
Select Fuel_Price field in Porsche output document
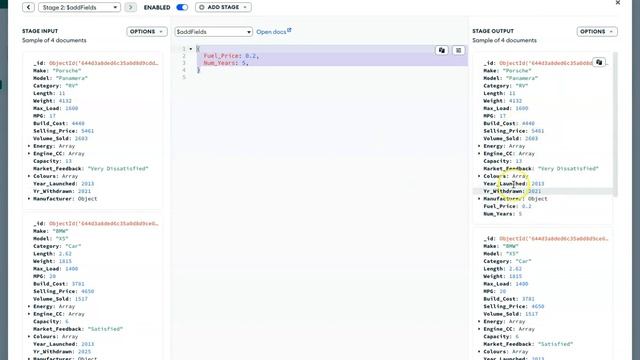pyautogui.click(x=507, y=206)
